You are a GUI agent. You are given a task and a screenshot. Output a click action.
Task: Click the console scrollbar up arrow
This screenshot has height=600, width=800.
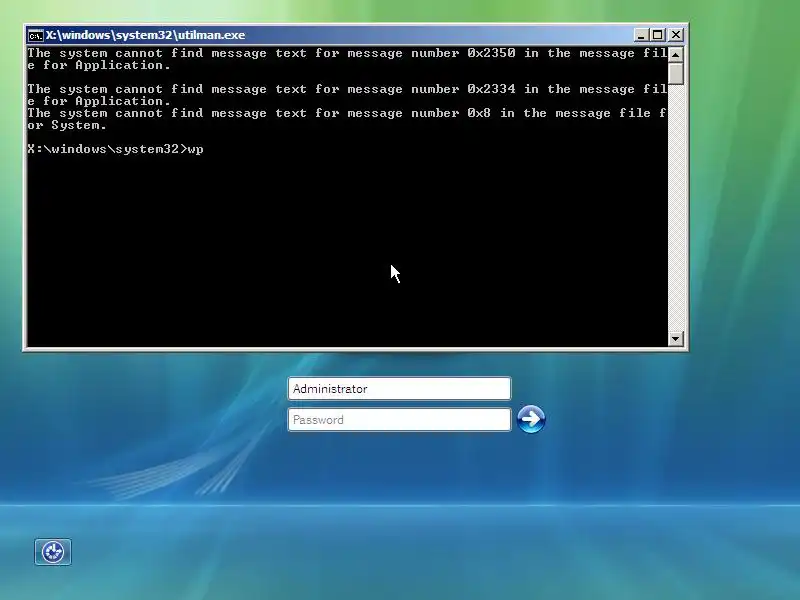(676, 54)
